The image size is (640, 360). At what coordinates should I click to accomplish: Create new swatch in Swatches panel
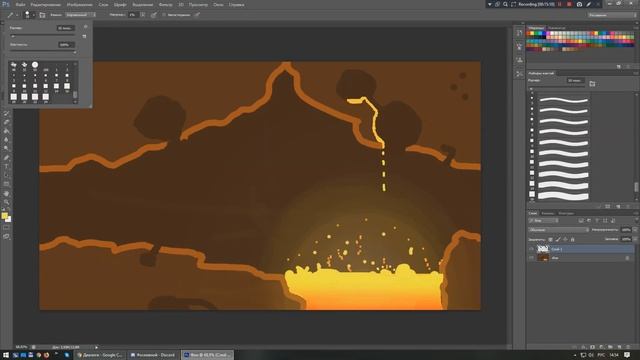(x=619, y=66)
